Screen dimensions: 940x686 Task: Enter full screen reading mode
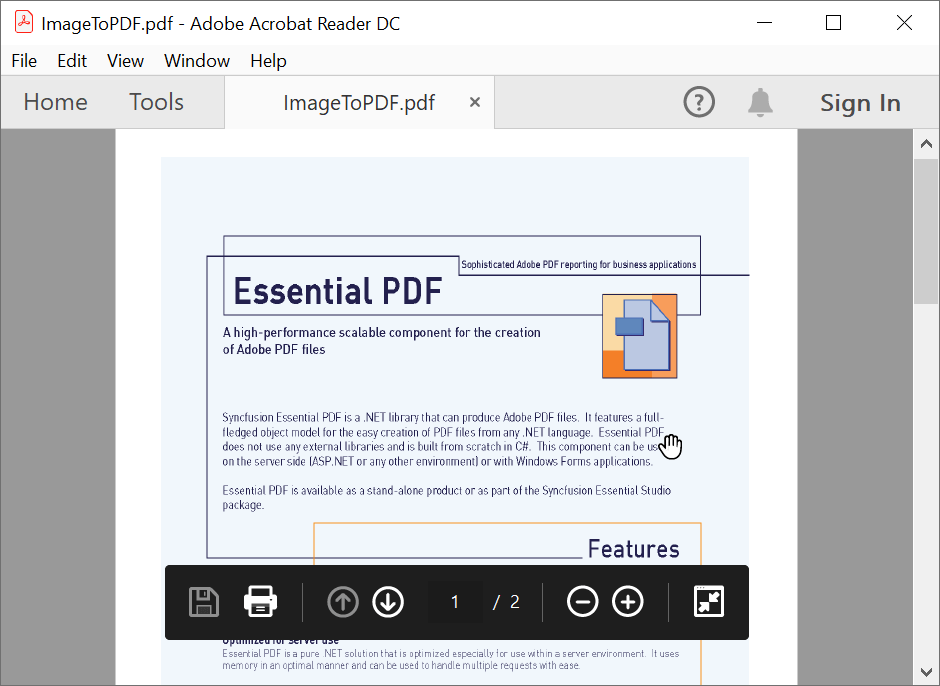coord(708,601)
